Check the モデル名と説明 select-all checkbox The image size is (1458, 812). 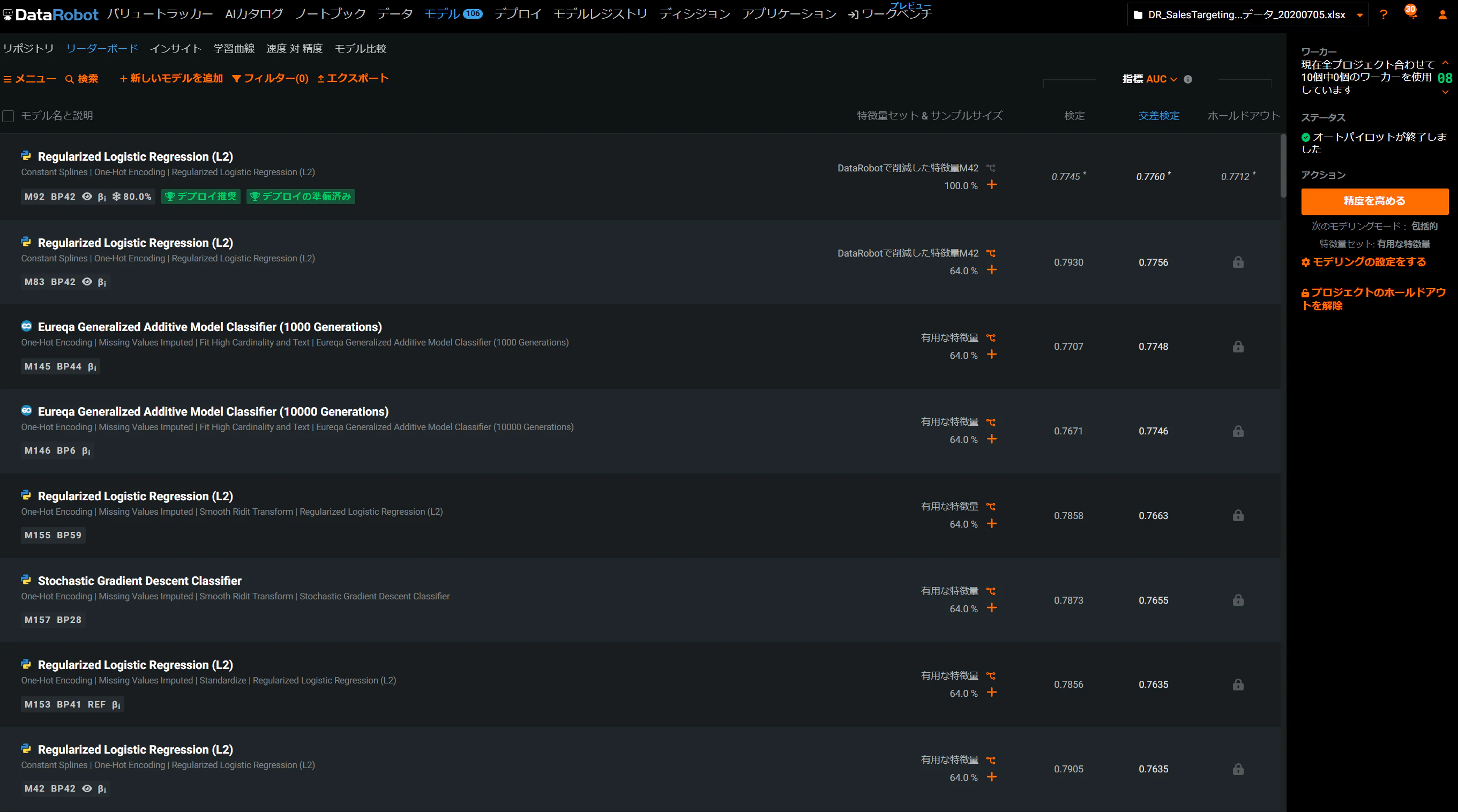tap(8, 116)
